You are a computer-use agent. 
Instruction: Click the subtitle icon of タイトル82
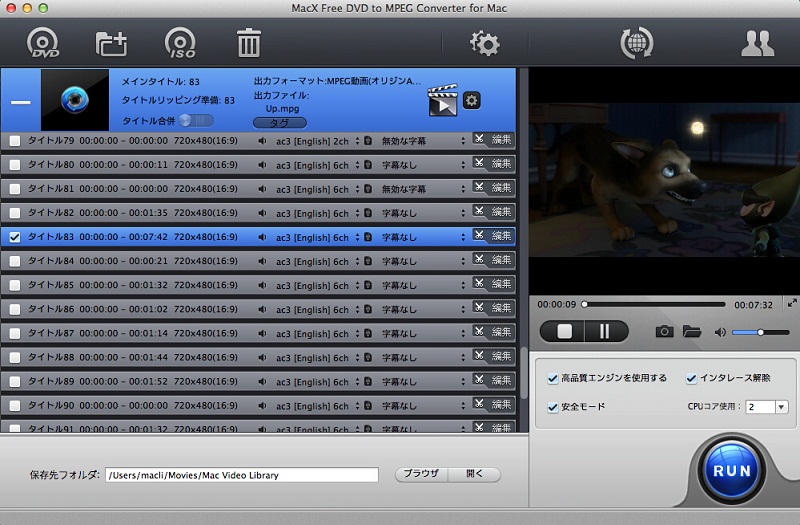368,213
